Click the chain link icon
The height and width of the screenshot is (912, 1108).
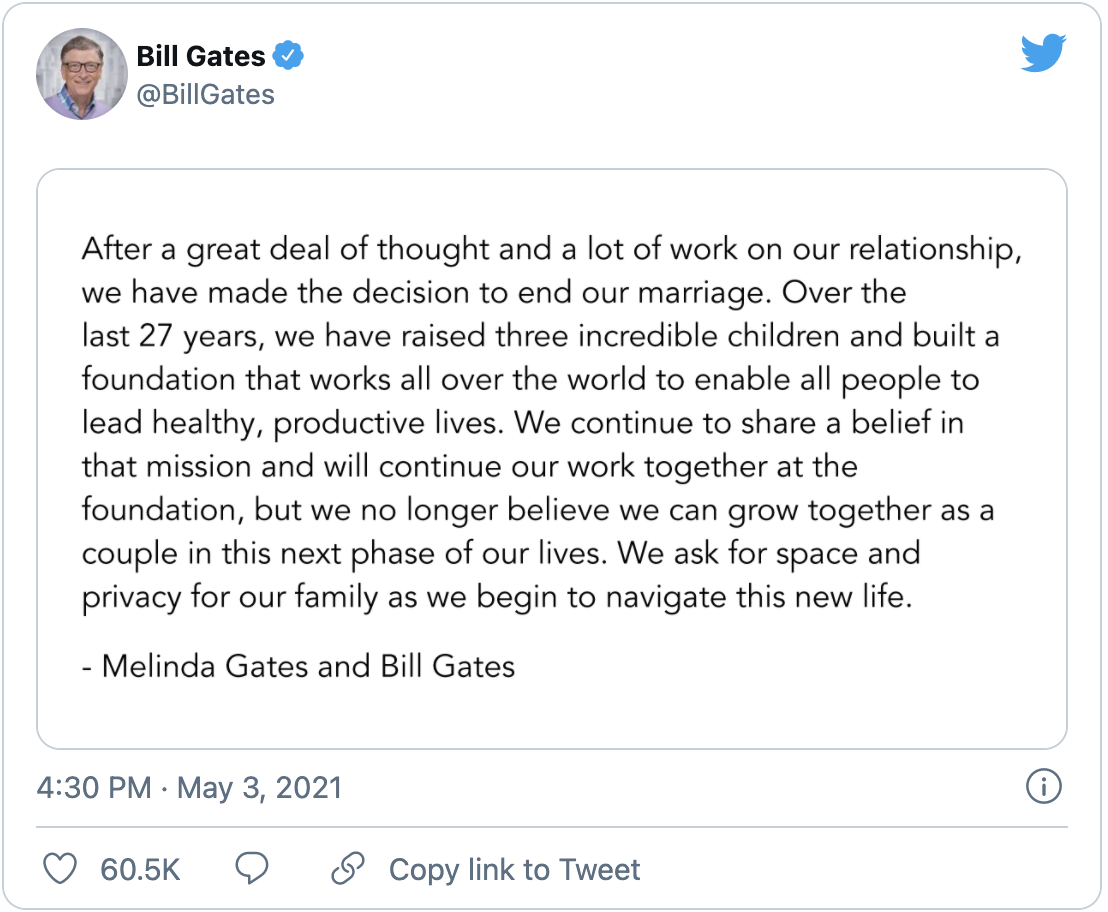[347, 868]
